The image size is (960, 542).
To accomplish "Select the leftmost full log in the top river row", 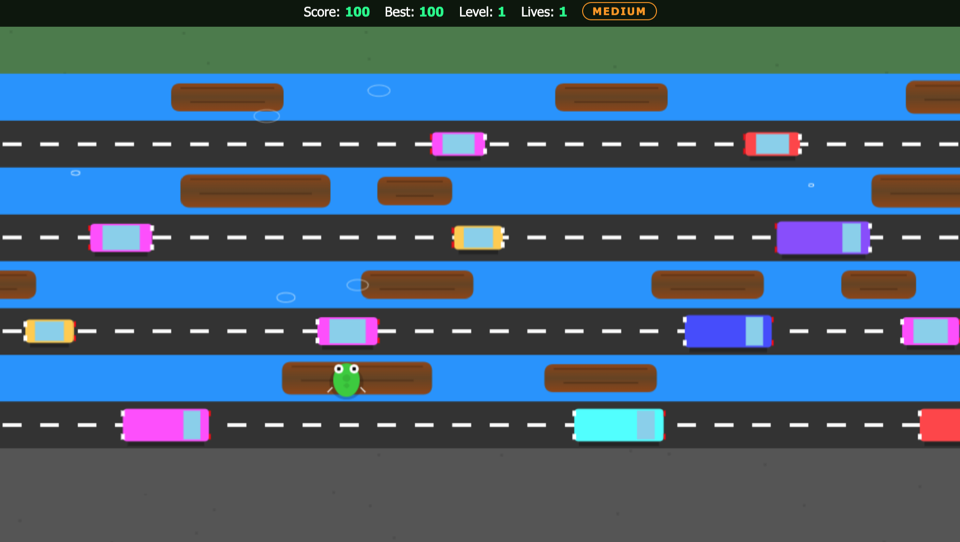I will (227, 97).
